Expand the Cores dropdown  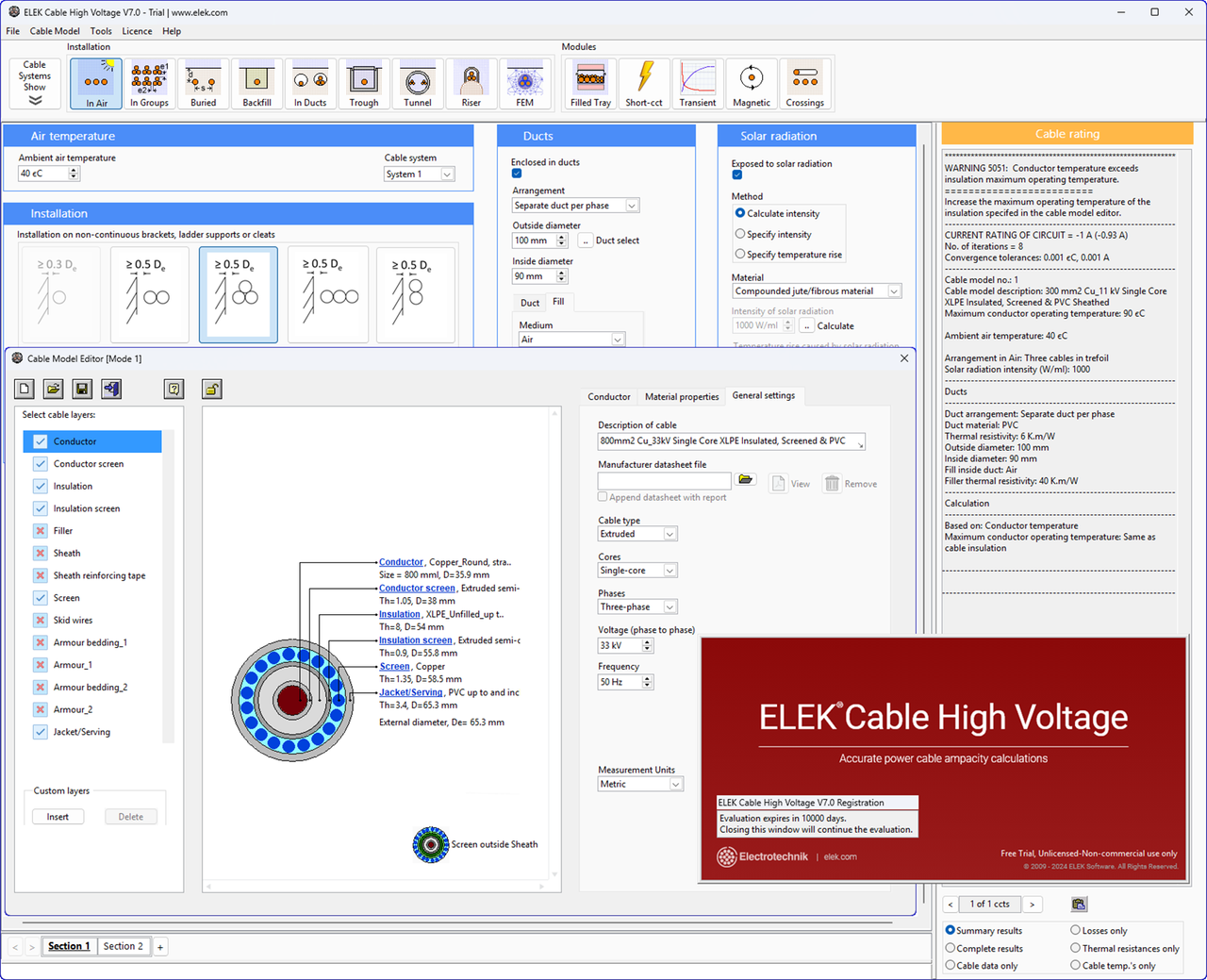(638, 571)
